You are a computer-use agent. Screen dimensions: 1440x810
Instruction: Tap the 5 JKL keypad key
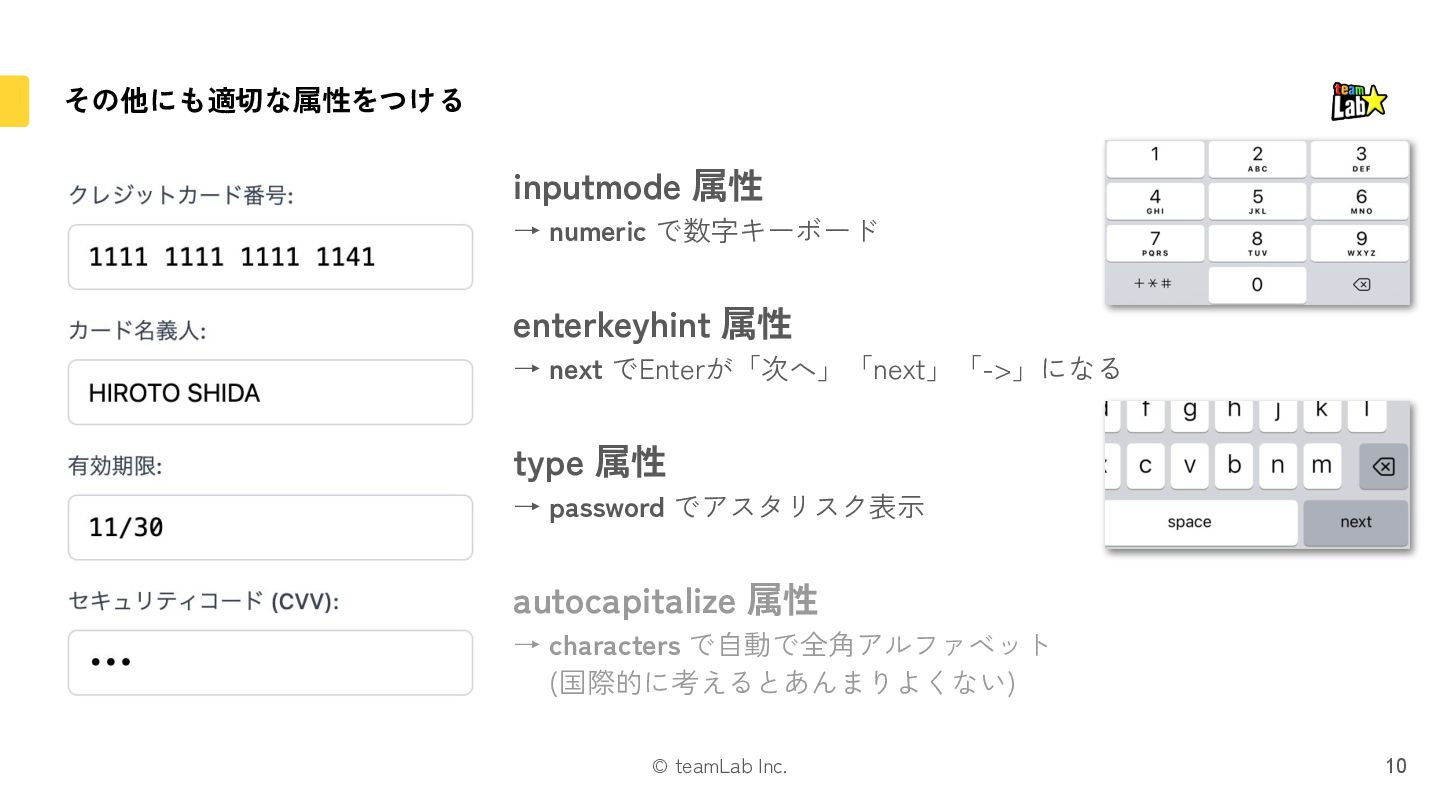click(1257, 201)
